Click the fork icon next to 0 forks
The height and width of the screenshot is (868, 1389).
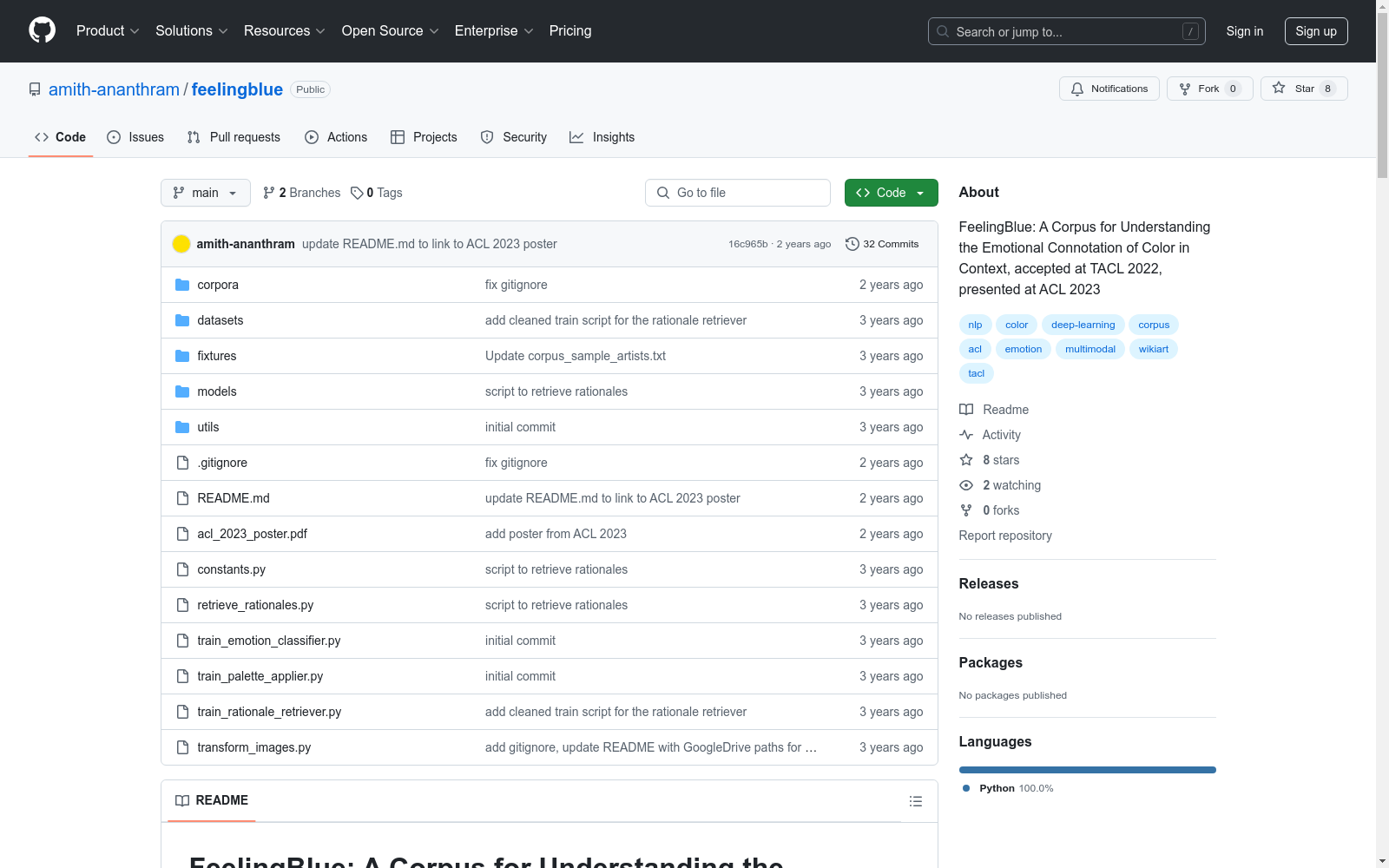966,510
